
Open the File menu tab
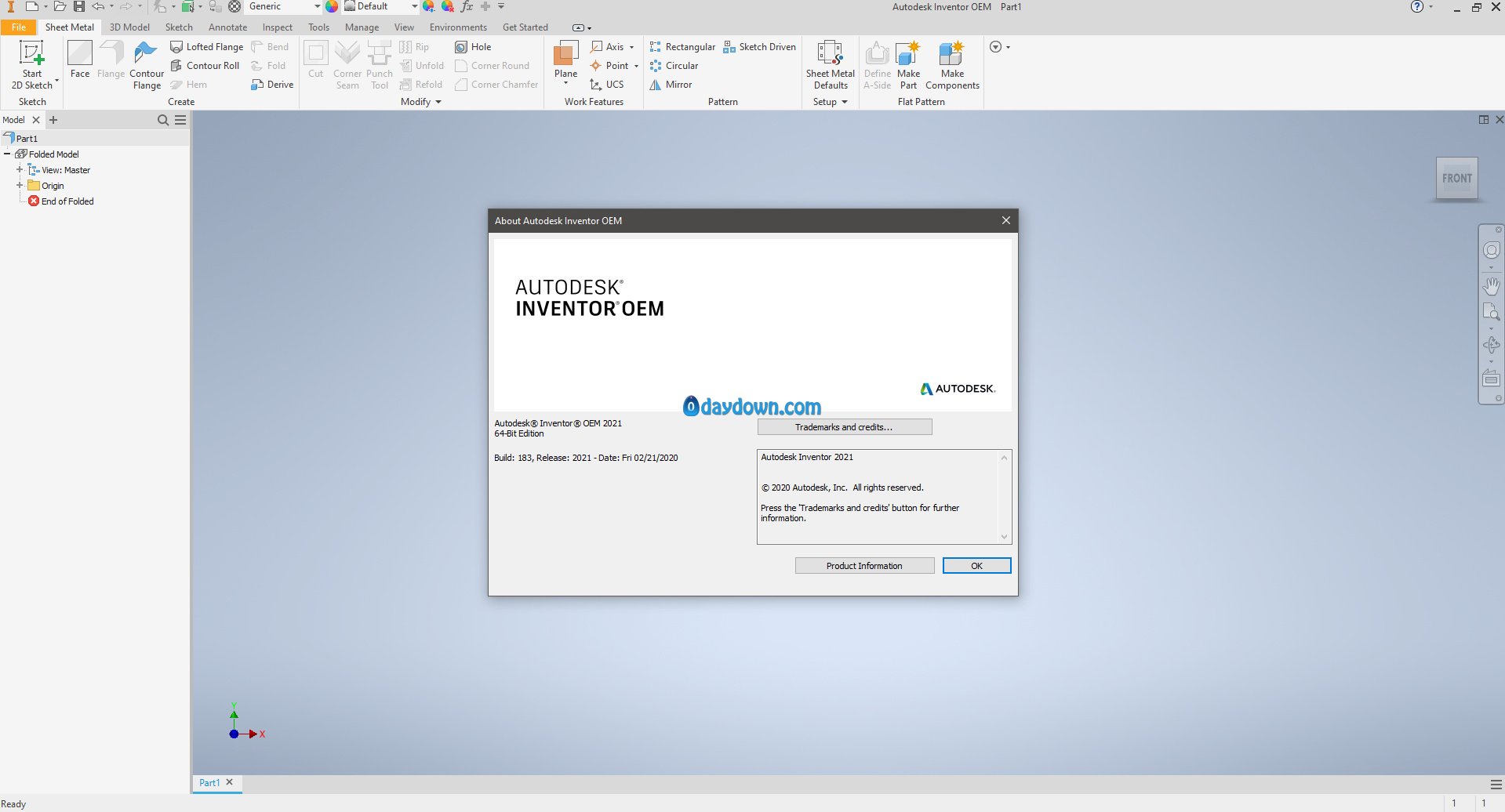pyautogui.click(x=19, y=27)
